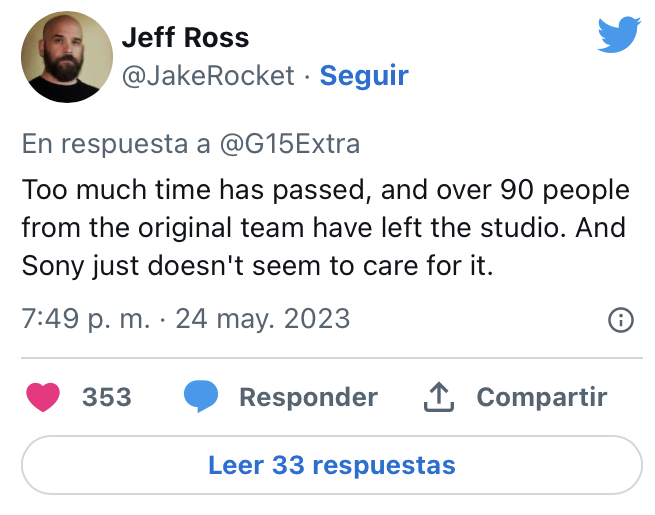Viewport: 655px width, 515px height.
Task: Click 'Sony just doesn't seem to care' line
Action: pos(257,266)
